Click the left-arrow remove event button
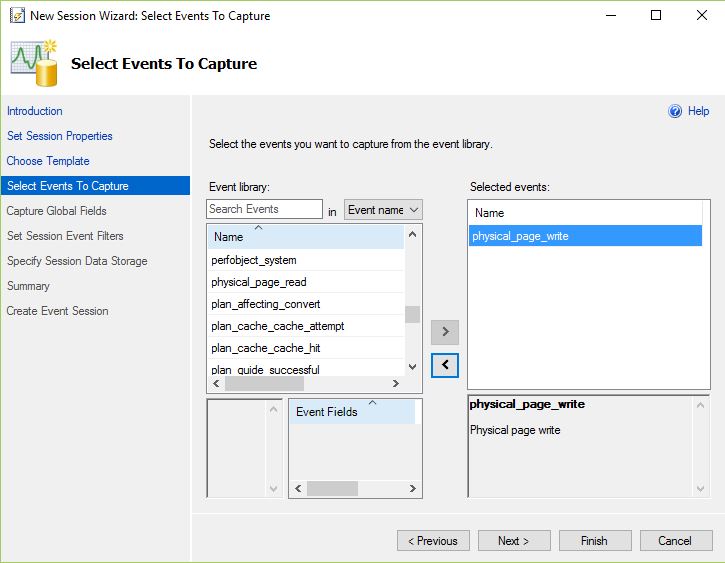This screenshot has width=725, height=563. [444, 365]
